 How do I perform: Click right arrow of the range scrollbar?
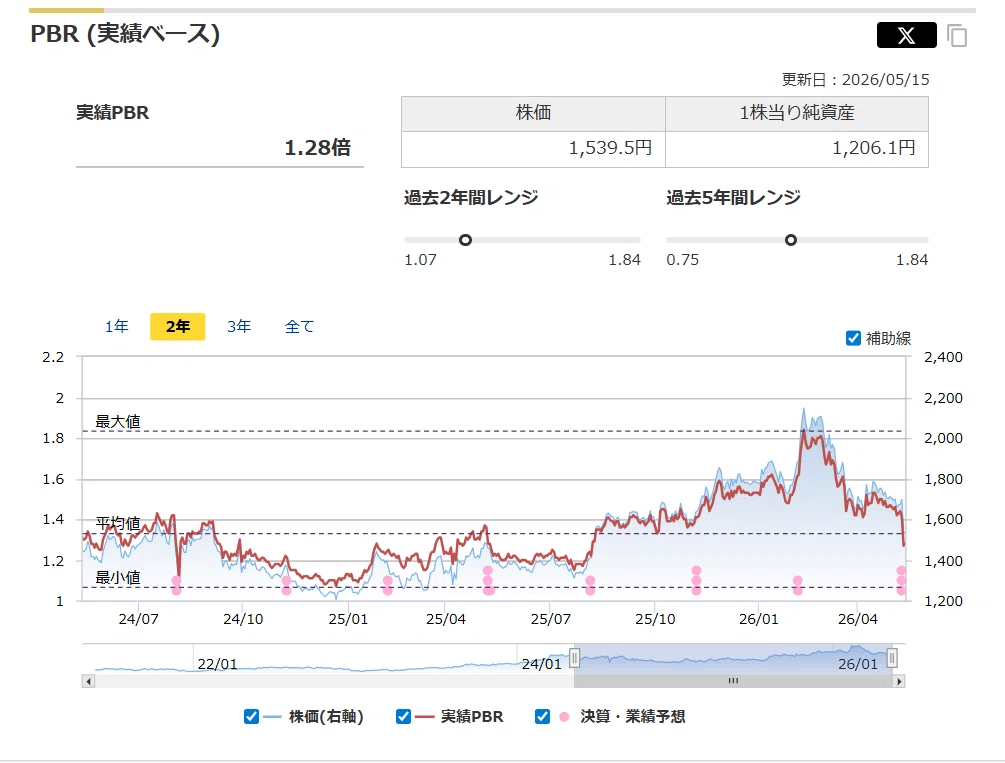pos(899,681)
